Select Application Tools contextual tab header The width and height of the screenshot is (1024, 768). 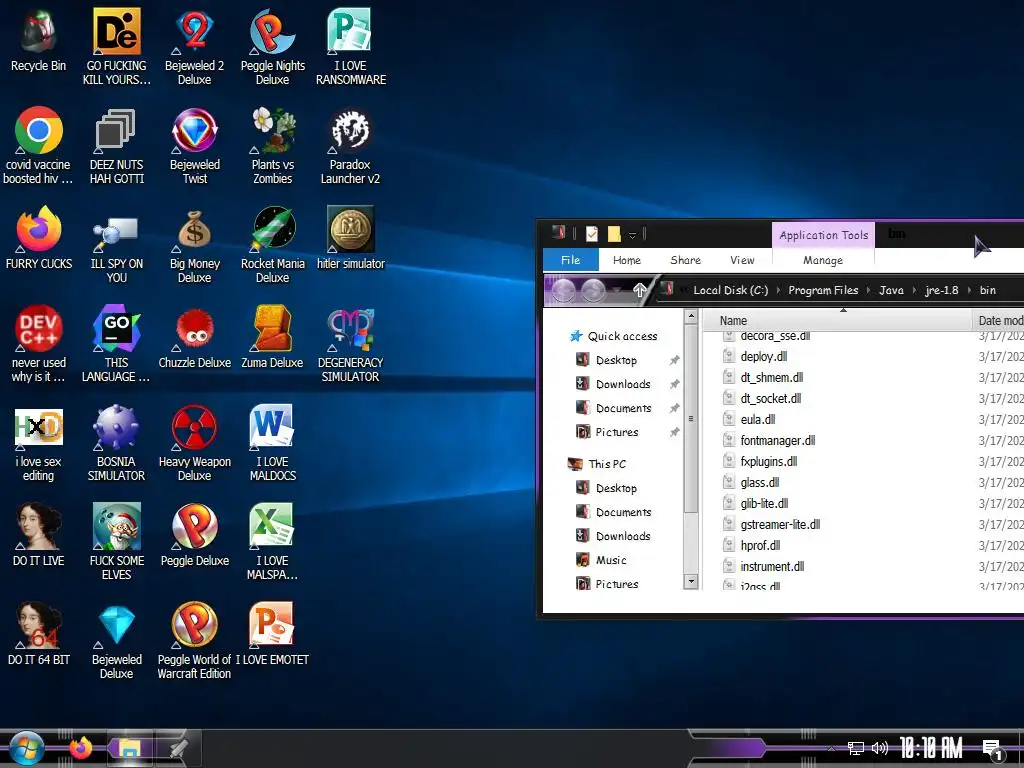tap(824, 235)
